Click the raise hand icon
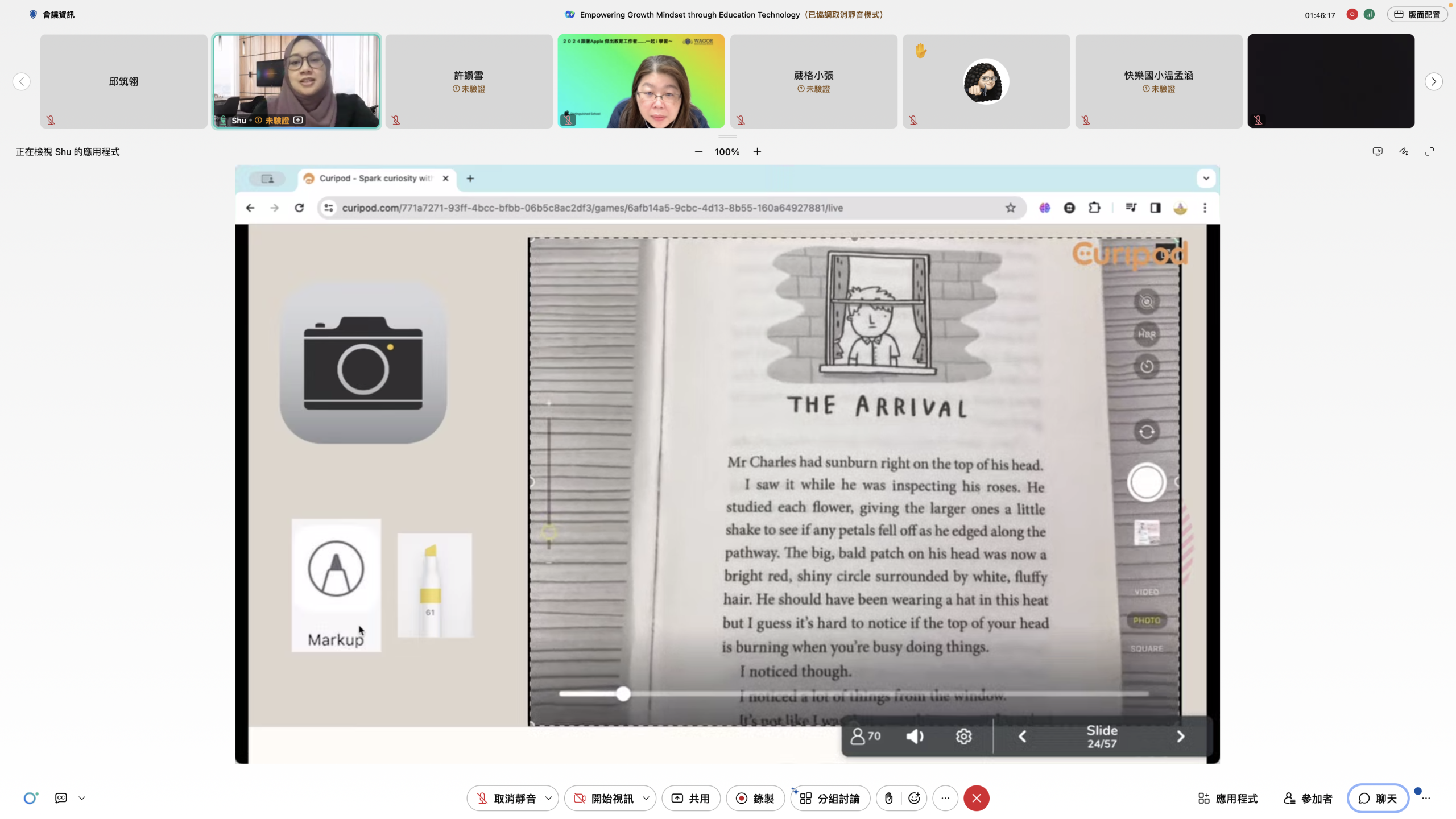Image resolution: width=1456 pixels, height=819 pixels. tap(889, 798)
